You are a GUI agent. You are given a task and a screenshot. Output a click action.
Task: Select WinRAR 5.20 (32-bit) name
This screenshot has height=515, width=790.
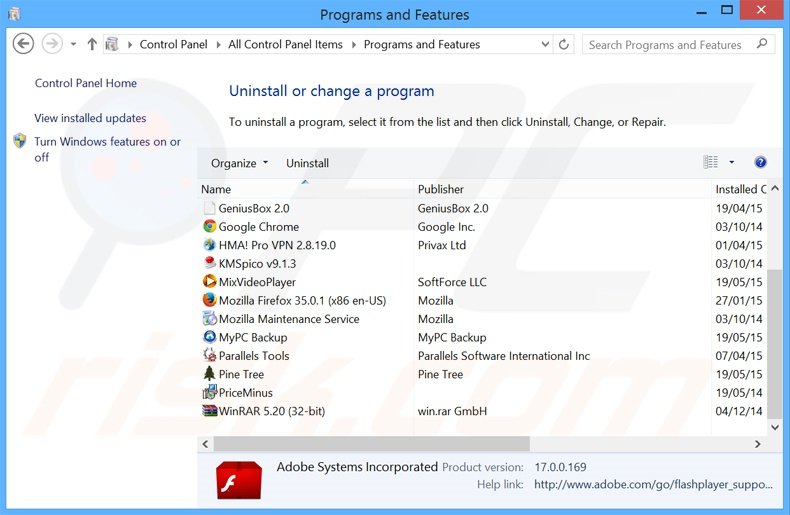272,411
